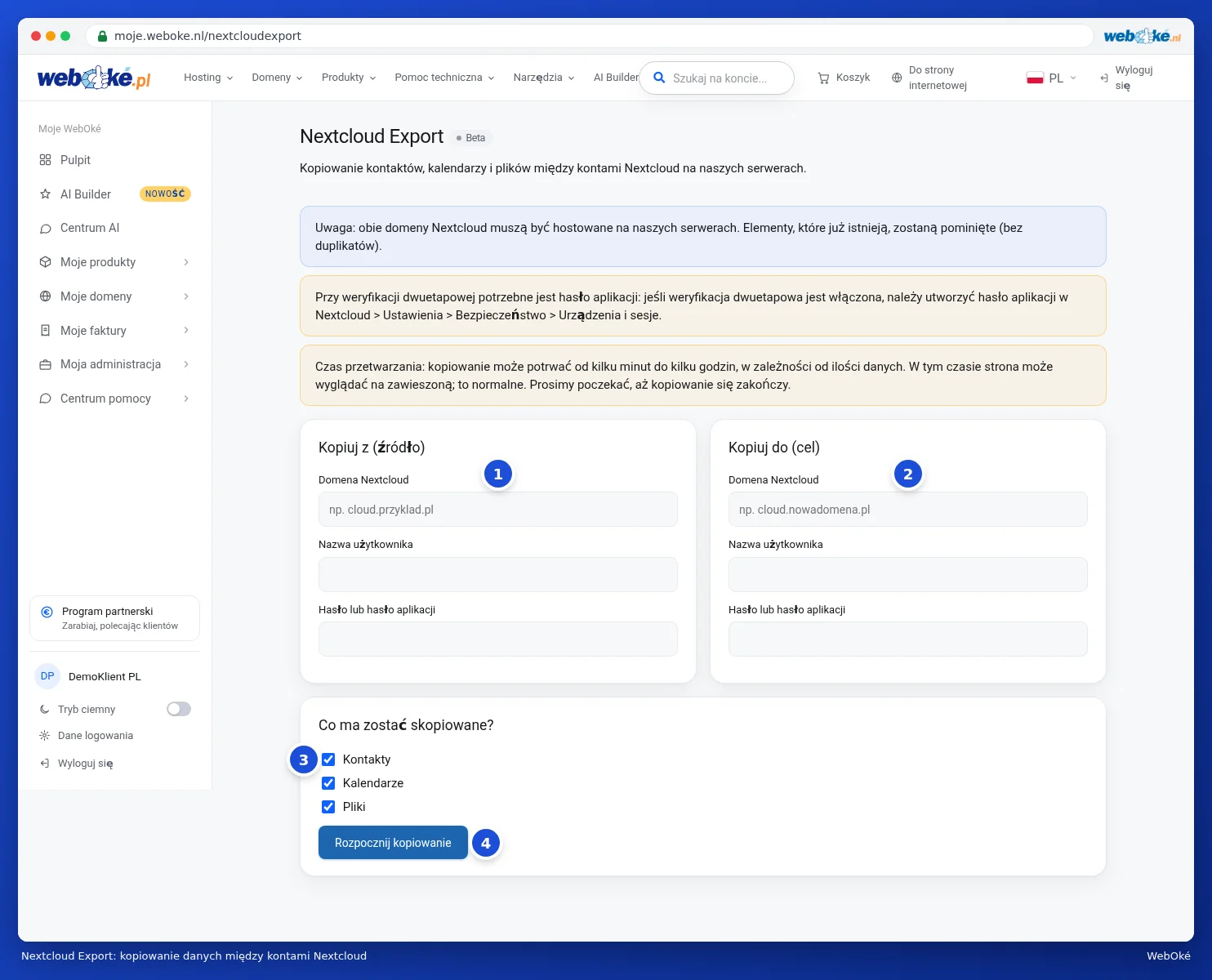Image resolution: width=1212 pixels, height=980 pixels.
Task: Expand the Moje domeny sidebar section
Action: 186,296
